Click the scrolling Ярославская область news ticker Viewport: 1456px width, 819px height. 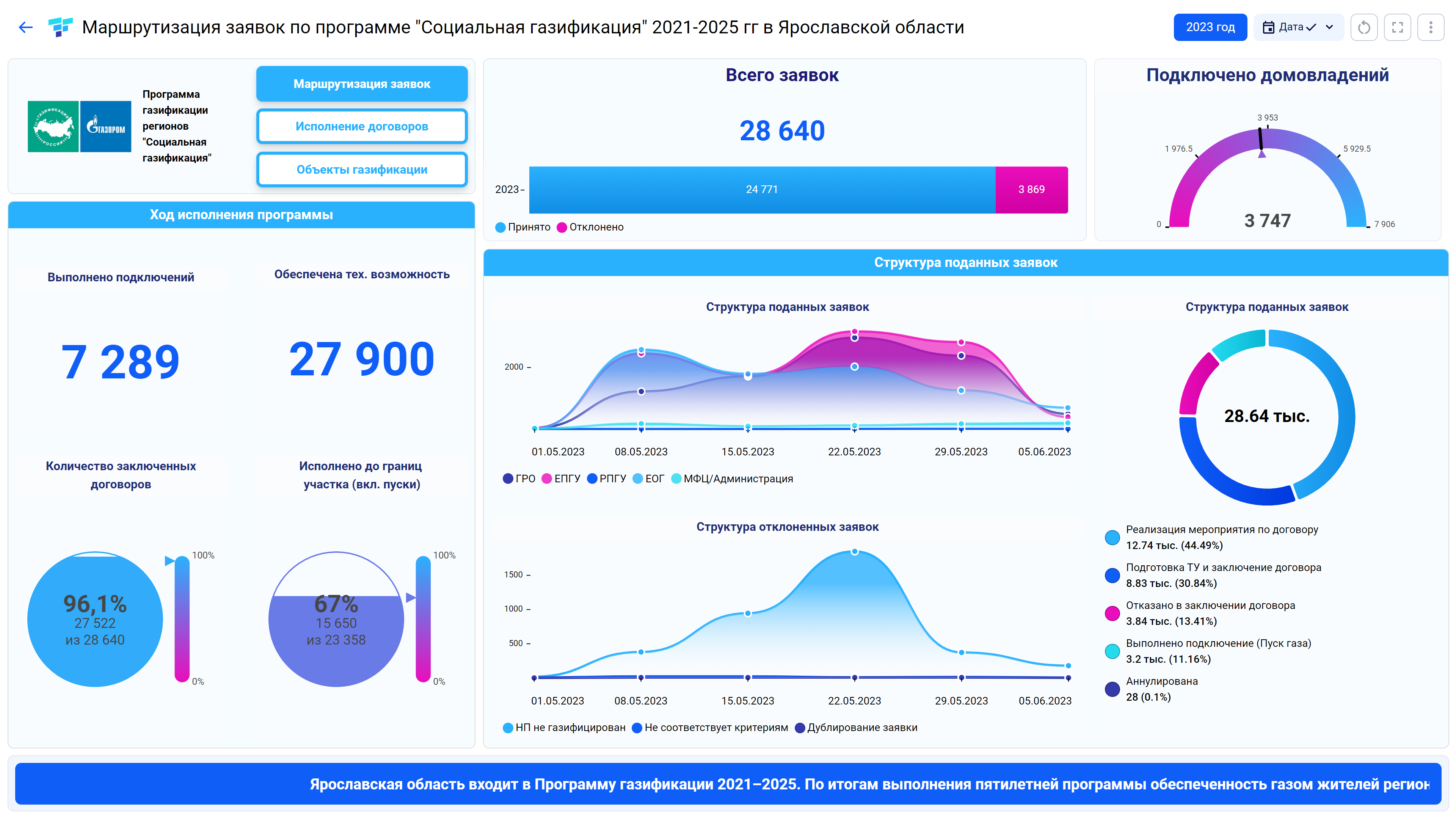tap(728, 784)
